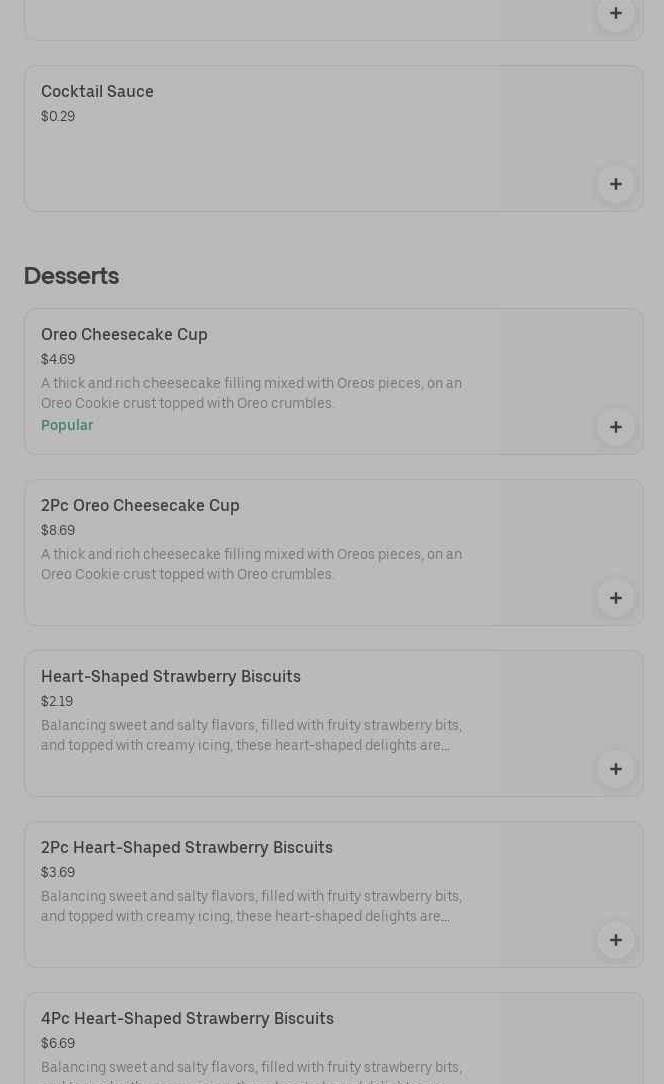664x1084 pixels.
Task: Open 4Pc Heart-Shaped Strawberry Biscuits title
Action: coord(187,1018)
